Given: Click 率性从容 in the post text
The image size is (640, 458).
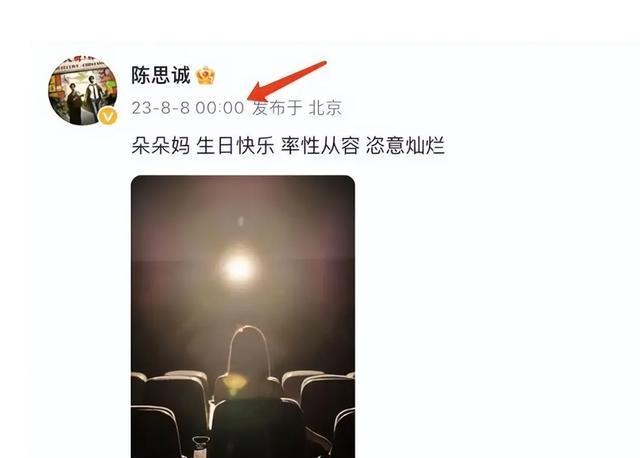Looking at the screenshot, I should (320, 146).
